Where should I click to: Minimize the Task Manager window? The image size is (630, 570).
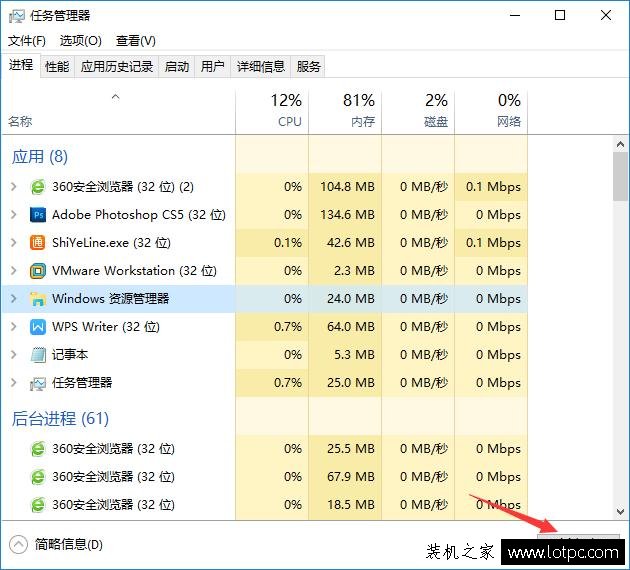tap(515, 16)
